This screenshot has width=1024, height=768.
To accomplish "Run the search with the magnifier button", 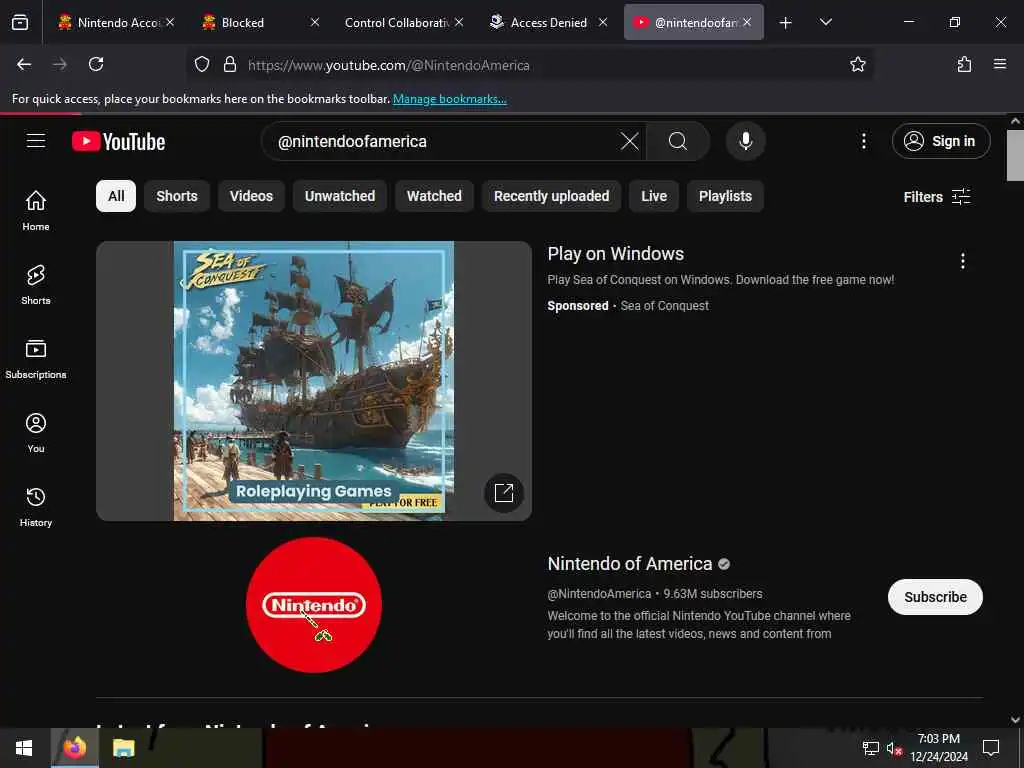I will (x=678, y=141).
